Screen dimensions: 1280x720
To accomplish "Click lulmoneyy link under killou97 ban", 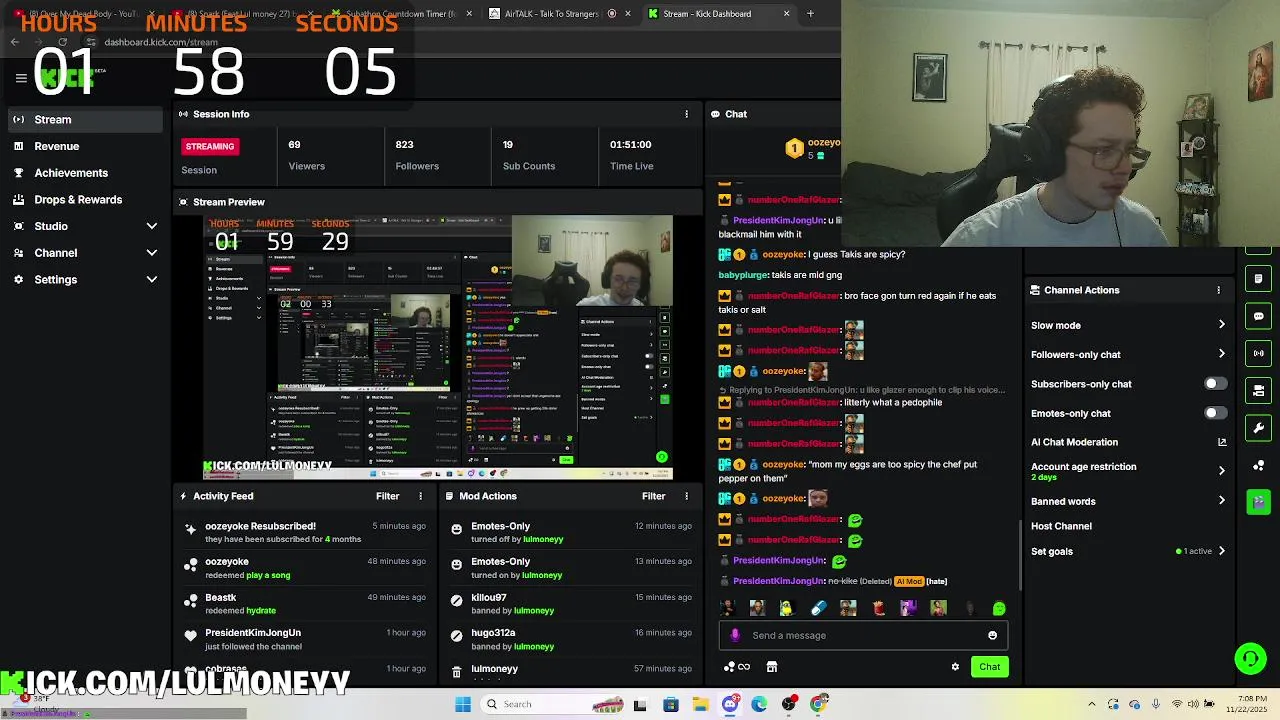I will click(533, 610).
